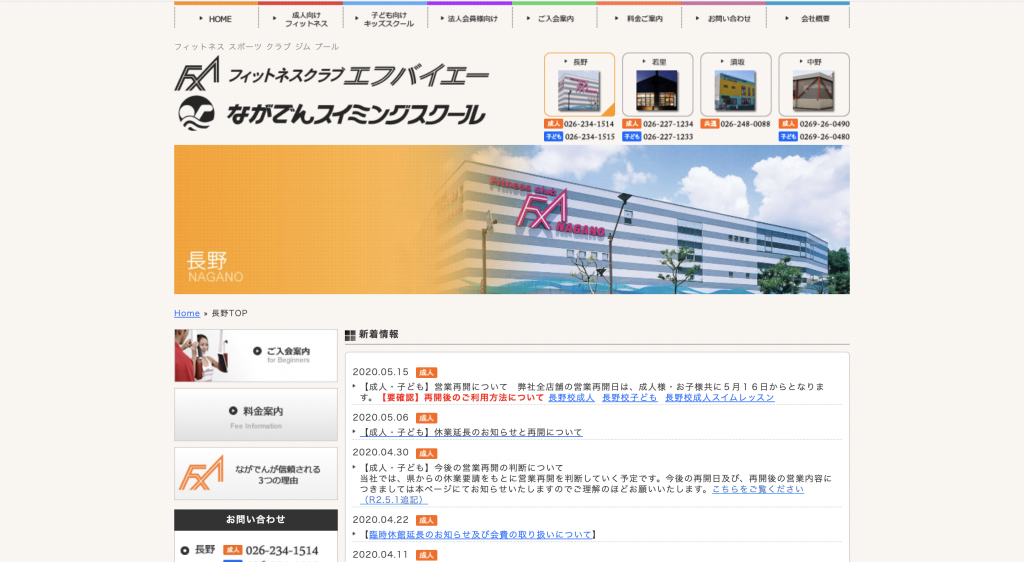Screen dimensions: 1024x562
Task: Click the 成人 badge beside 026-227-1234
Action: (632, 123)
